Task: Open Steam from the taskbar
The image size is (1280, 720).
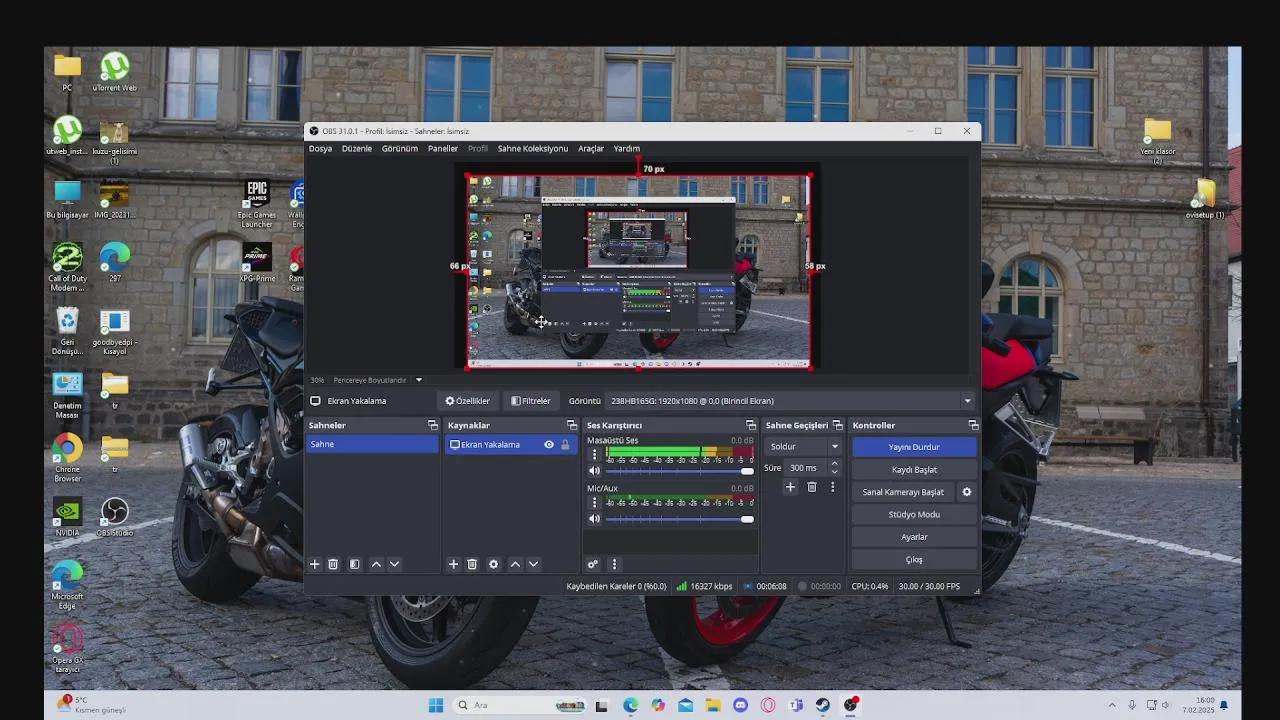Action: tap(823, 705)
